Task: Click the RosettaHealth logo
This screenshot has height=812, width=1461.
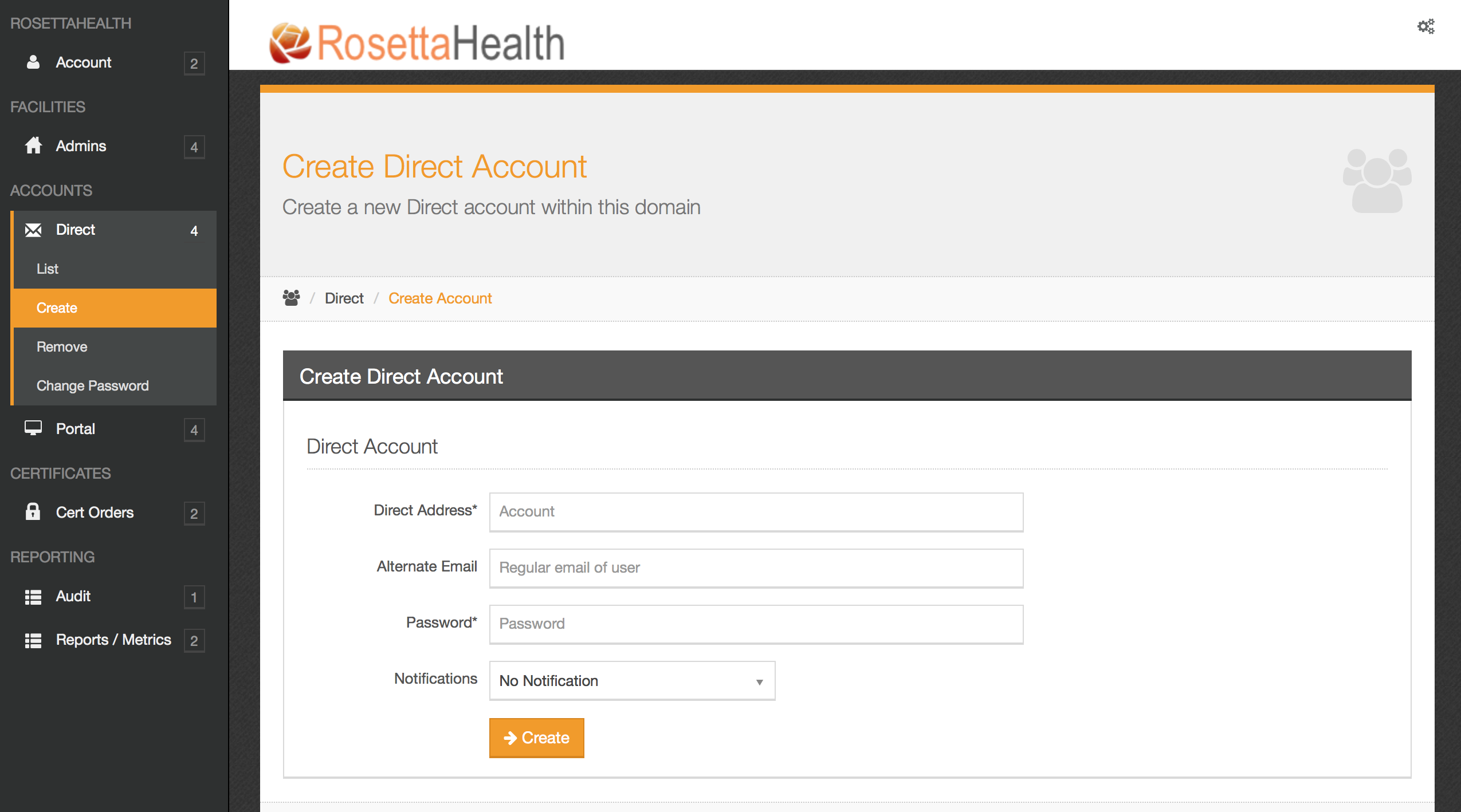Action: coord(417,42)
